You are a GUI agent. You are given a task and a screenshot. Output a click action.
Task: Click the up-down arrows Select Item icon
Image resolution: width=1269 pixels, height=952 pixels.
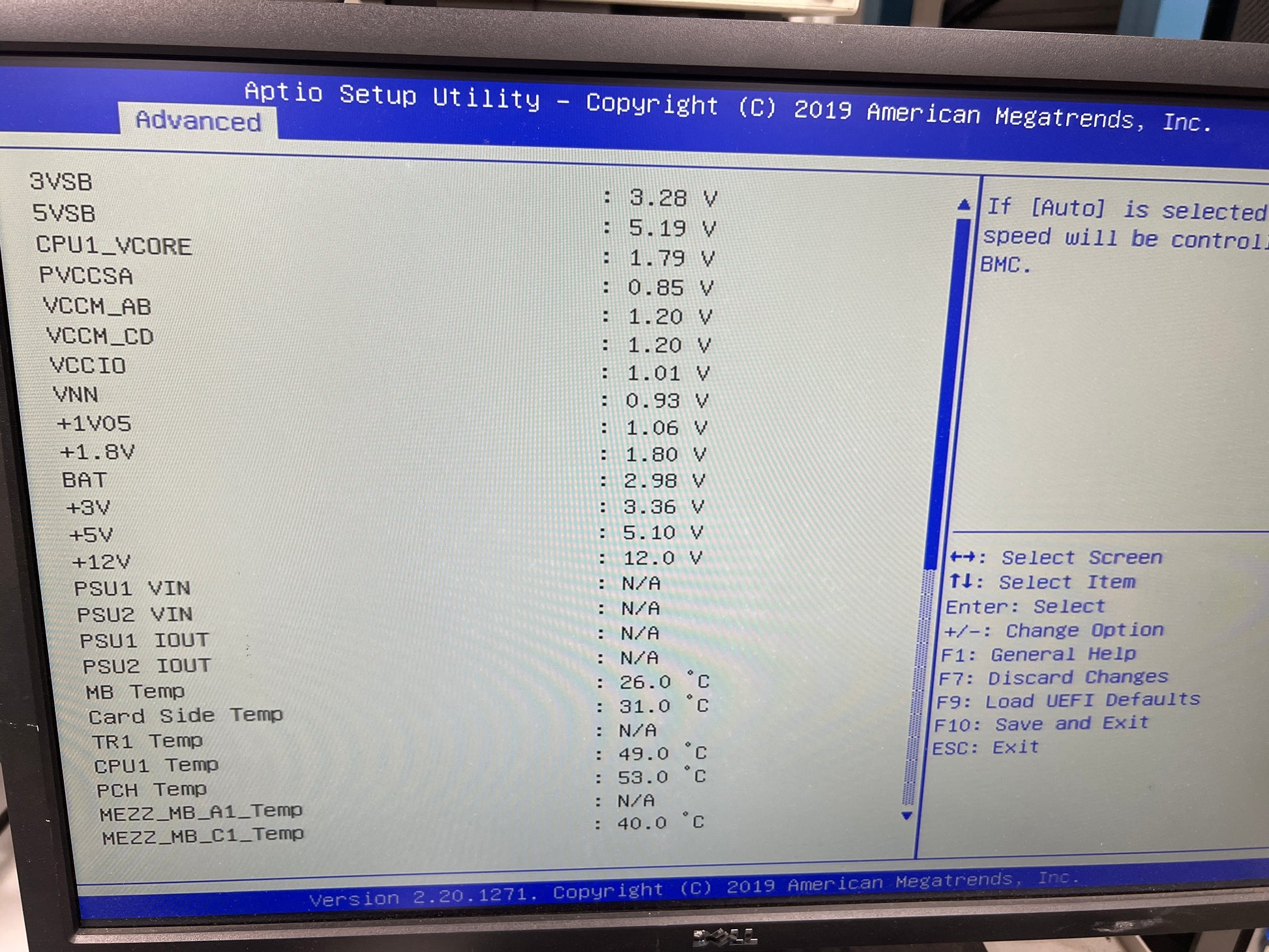(x=961, y=581)
